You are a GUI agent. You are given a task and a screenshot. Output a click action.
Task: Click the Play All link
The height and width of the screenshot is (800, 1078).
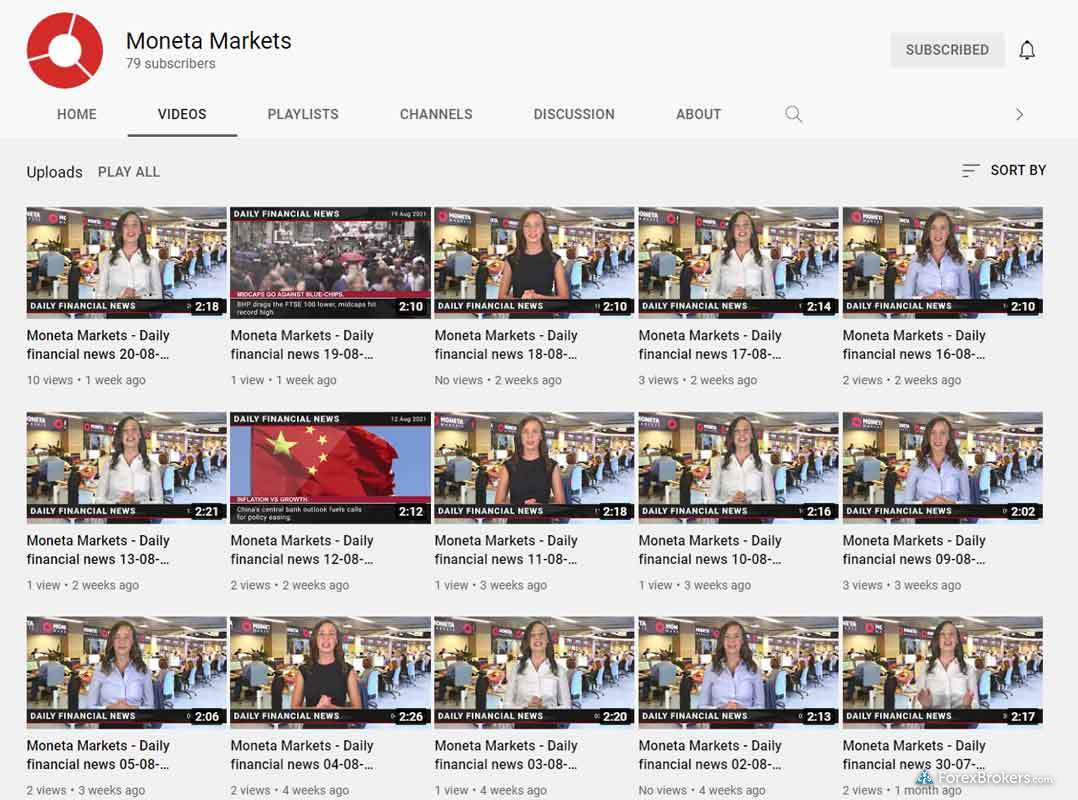pyautogui.click(x=129, y=172)
